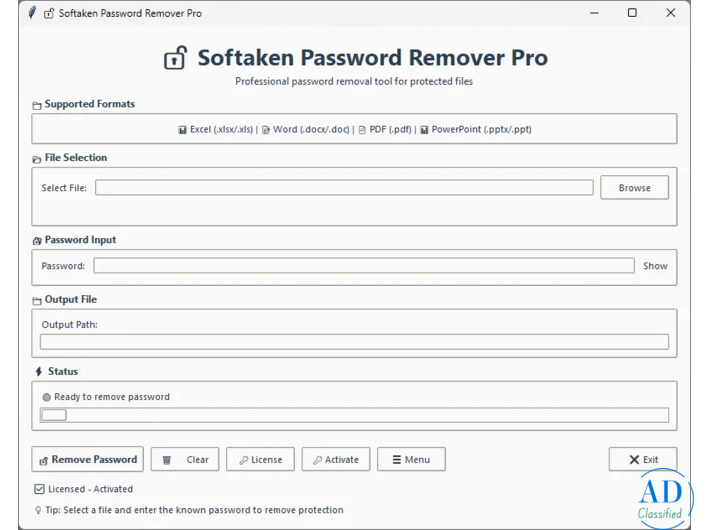
Task: Click the gray status indicator dot
Action: coord(47,397)
